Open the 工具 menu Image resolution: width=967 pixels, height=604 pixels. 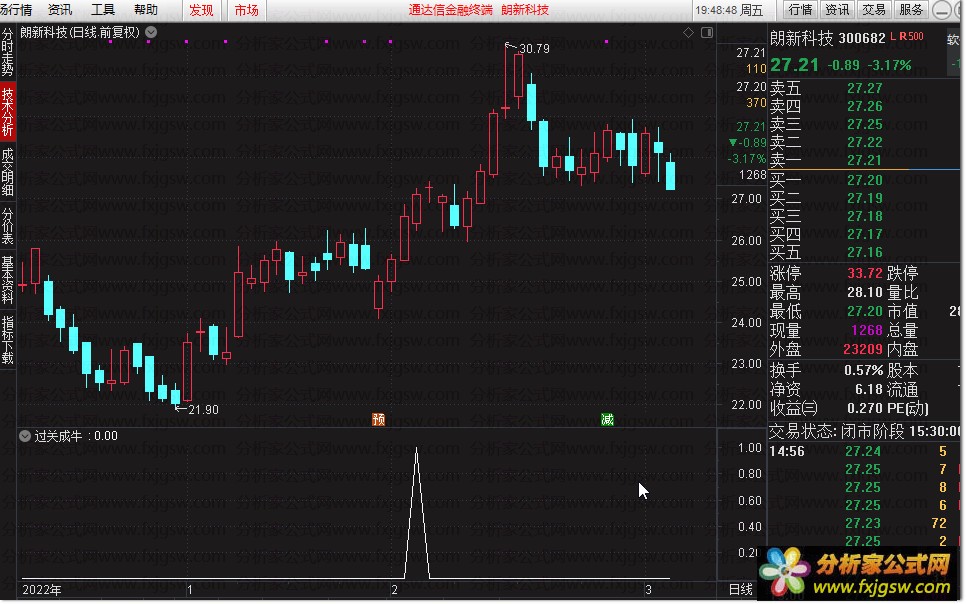point(103,10)
